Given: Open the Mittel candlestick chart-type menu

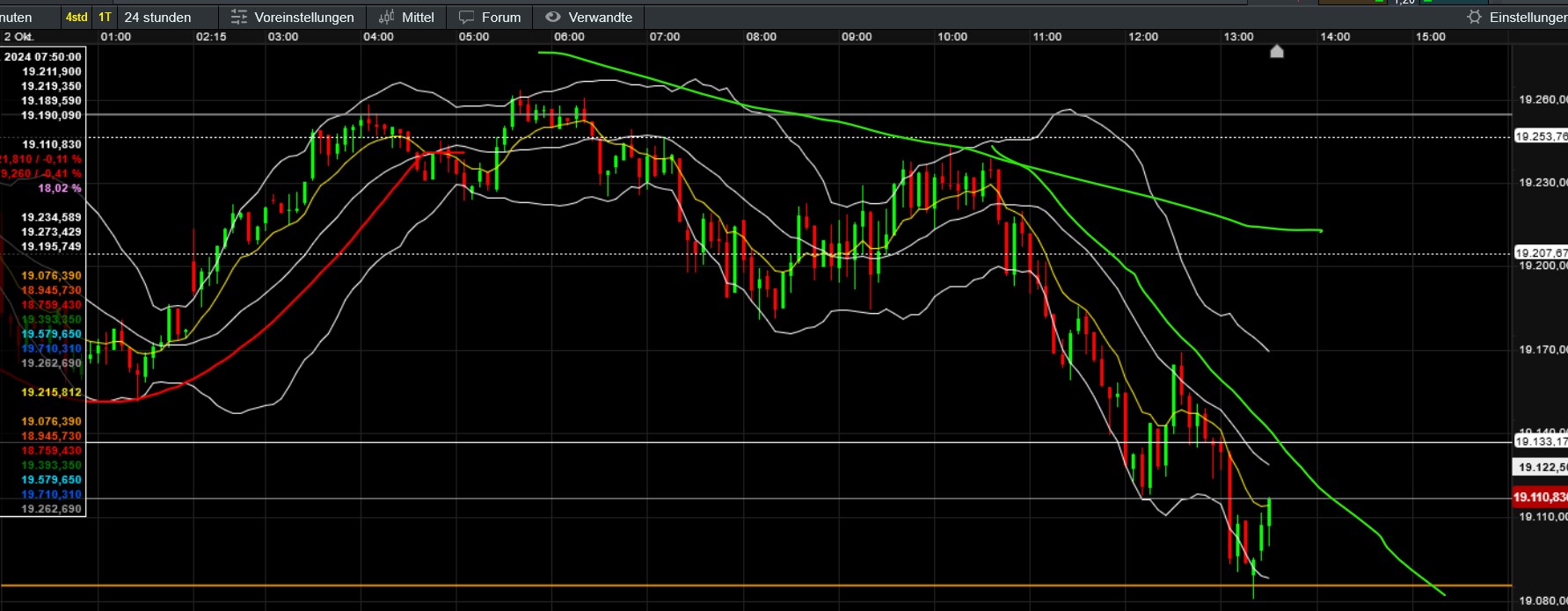Looking at the screenshot, I should 406,17.
